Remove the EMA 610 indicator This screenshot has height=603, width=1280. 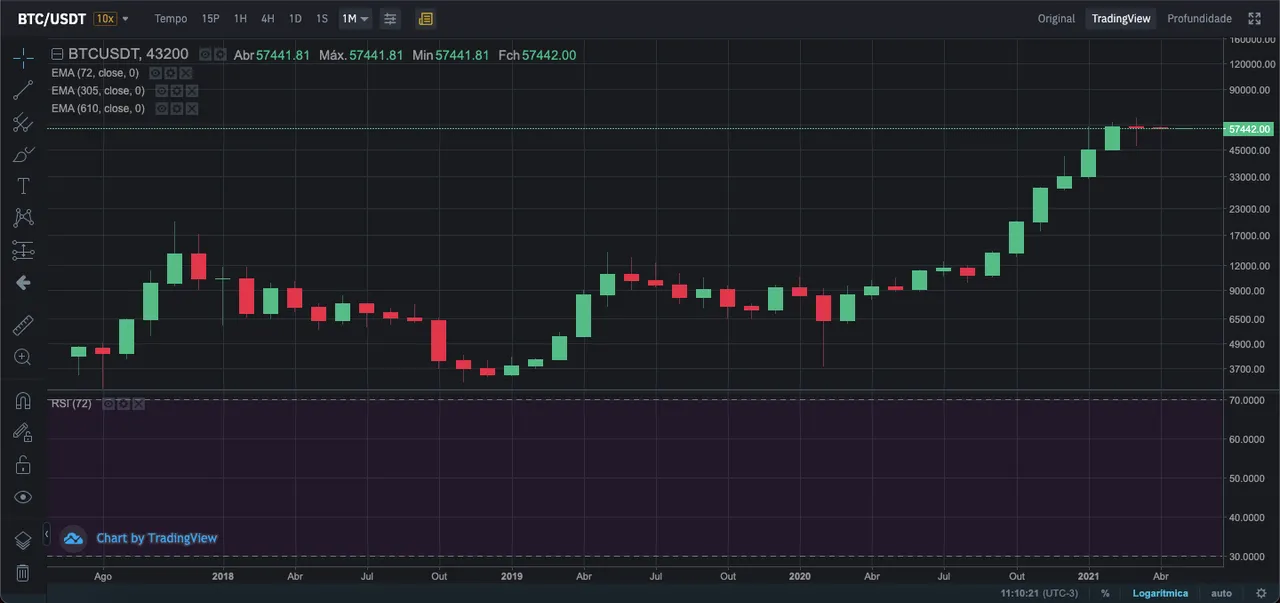pyautogui.click(x=191, y=108)
